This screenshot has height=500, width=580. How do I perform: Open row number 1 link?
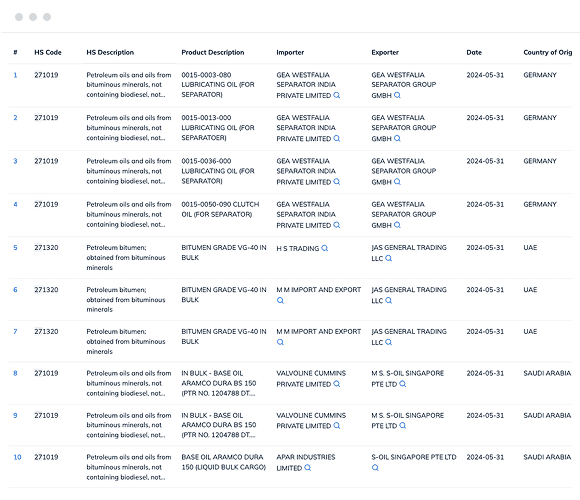coord(15,75)
